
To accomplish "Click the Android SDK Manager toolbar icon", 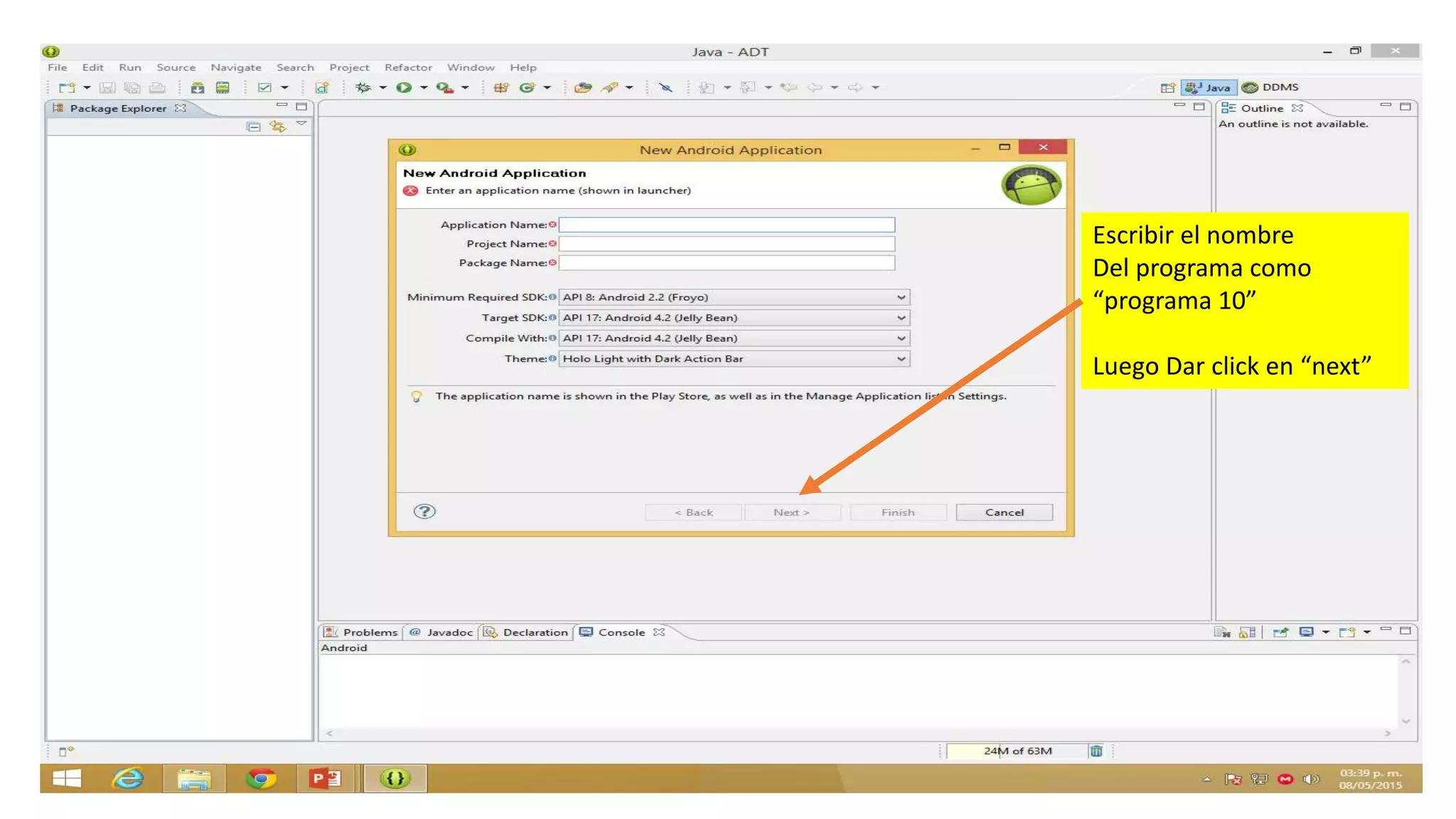I will point(198,87).
